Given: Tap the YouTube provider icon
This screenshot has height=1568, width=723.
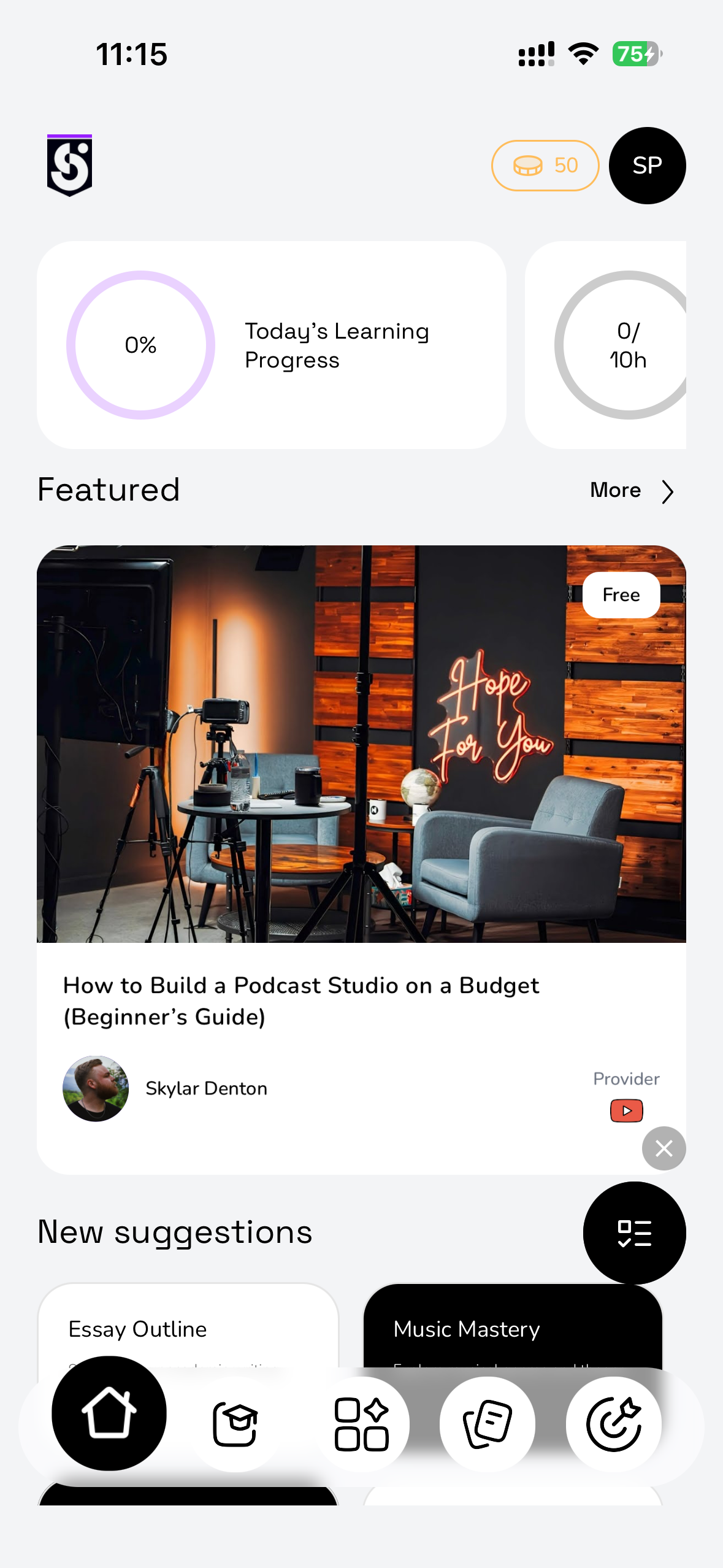Looking at the screenshot, I should coord(626,1110).
